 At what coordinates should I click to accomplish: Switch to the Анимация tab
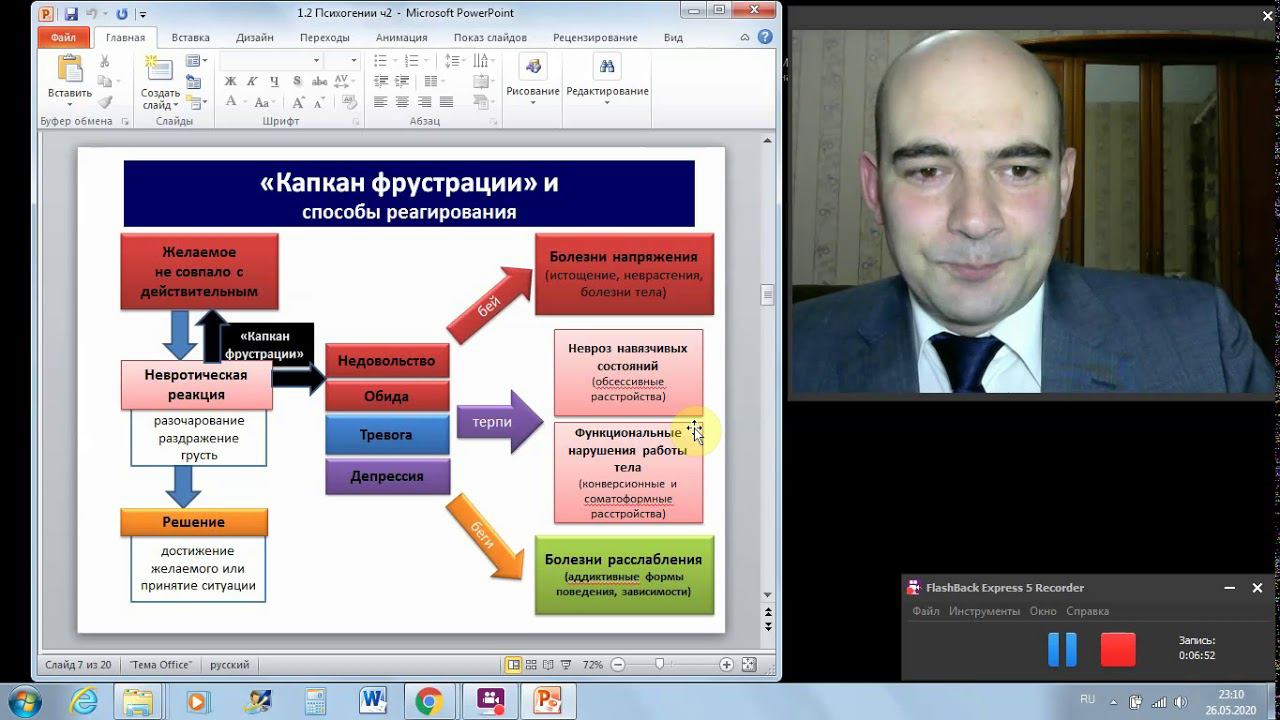tap(402, 38)
